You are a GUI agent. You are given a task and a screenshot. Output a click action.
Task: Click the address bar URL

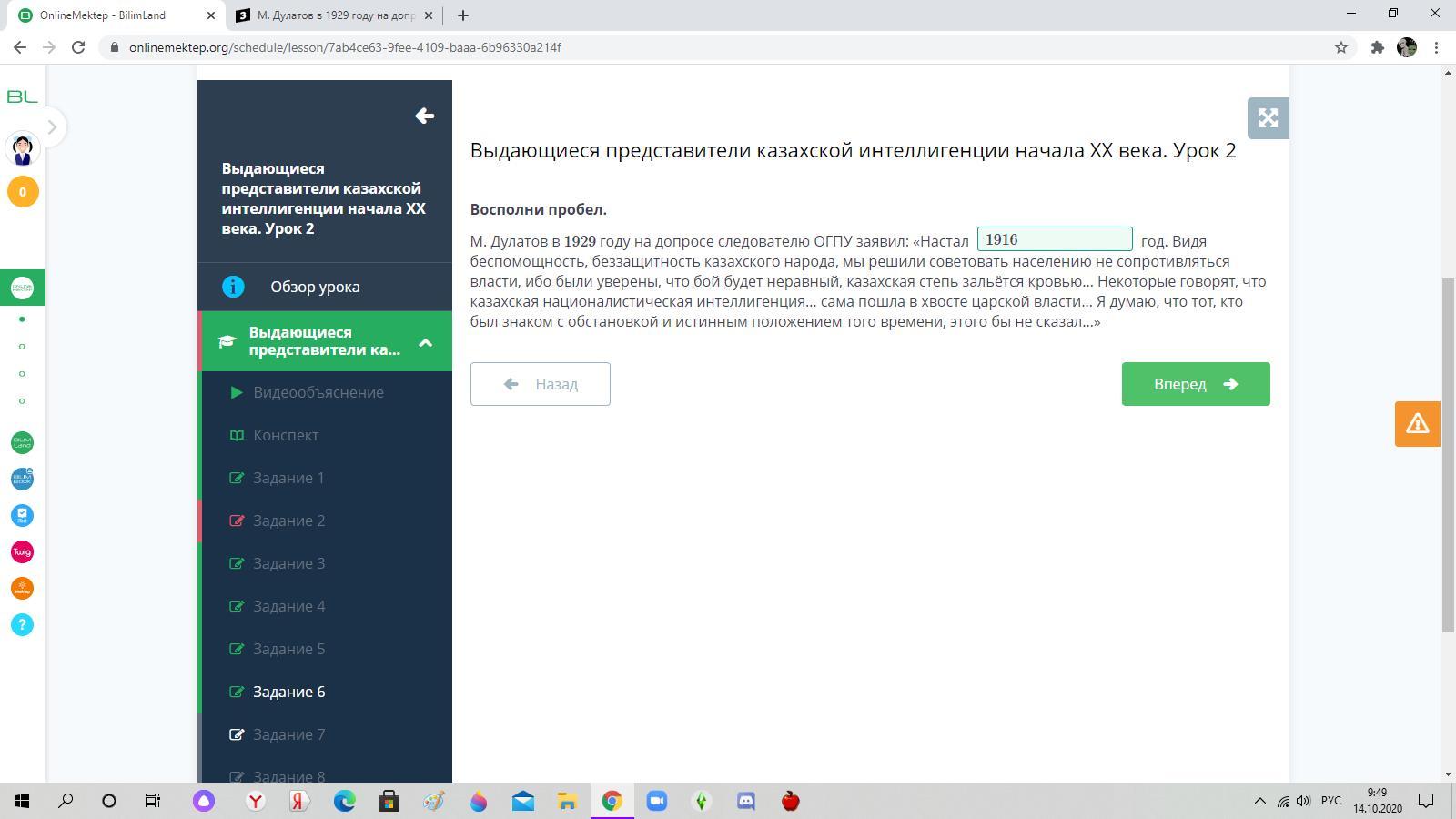point(345,47)
